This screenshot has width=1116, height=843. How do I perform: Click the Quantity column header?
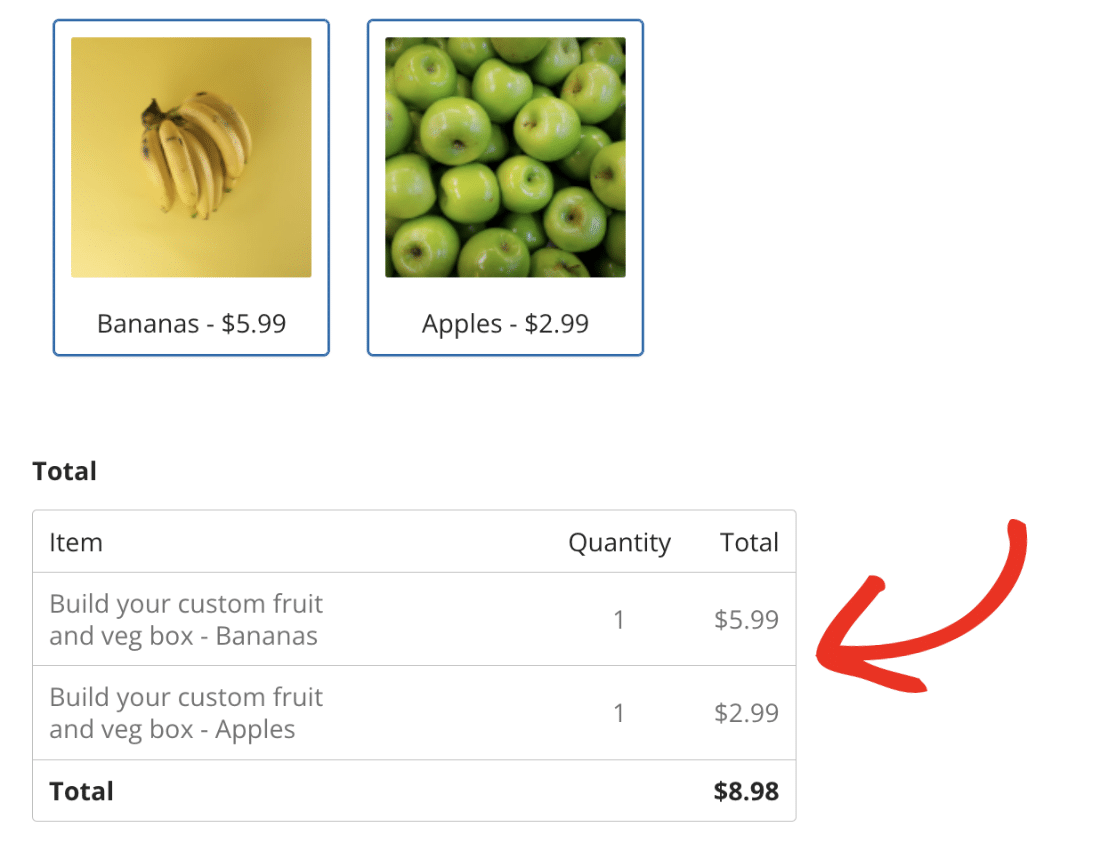point(619,542)
